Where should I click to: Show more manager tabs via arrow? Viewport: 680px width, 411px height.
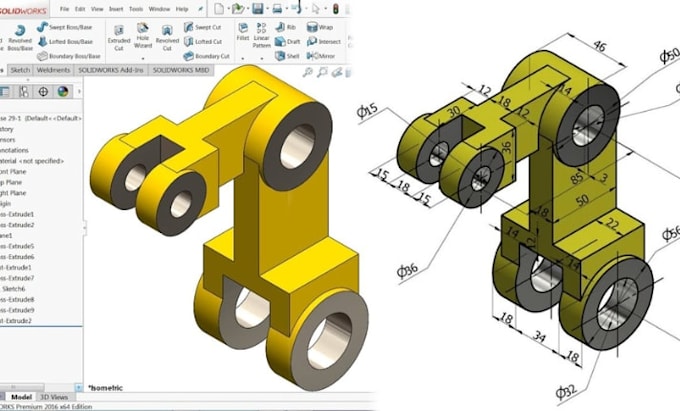79,91
